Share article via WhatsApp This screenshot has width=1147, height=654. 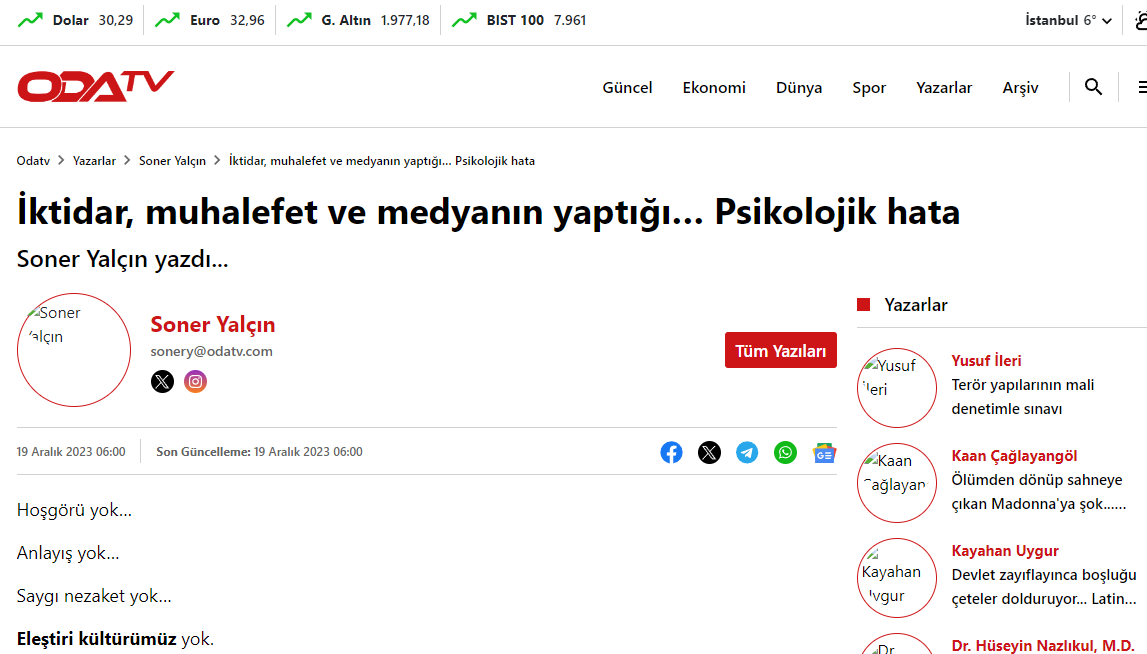click(786, 453)
